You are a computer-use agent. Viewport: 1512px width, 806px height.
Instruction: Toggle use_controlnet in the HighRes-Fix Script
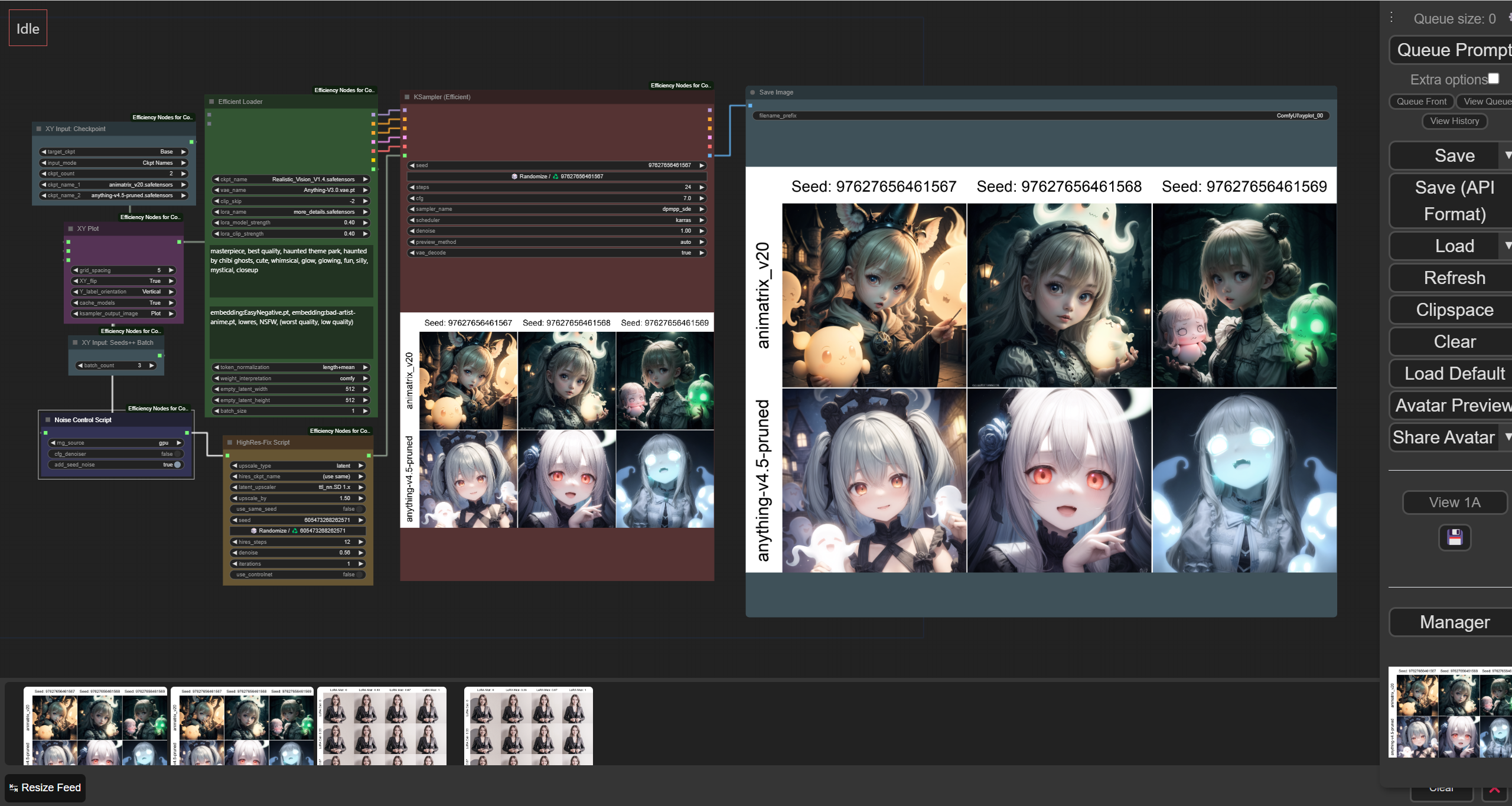(359, 575)
